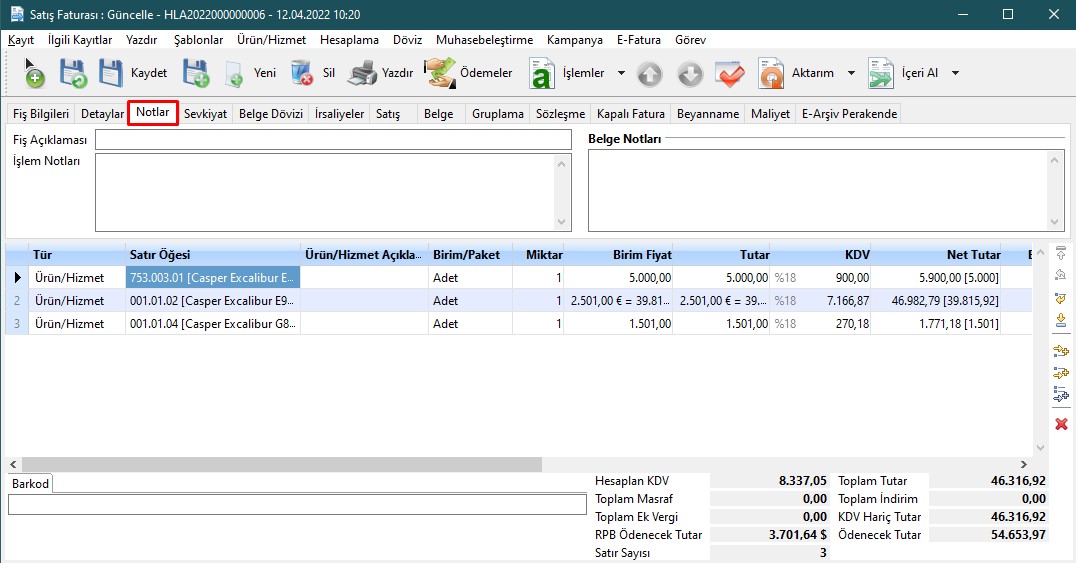Select the cell 753.003.01 [Casper Excalibur E...

pyautogui.click(x=213, y=277)
